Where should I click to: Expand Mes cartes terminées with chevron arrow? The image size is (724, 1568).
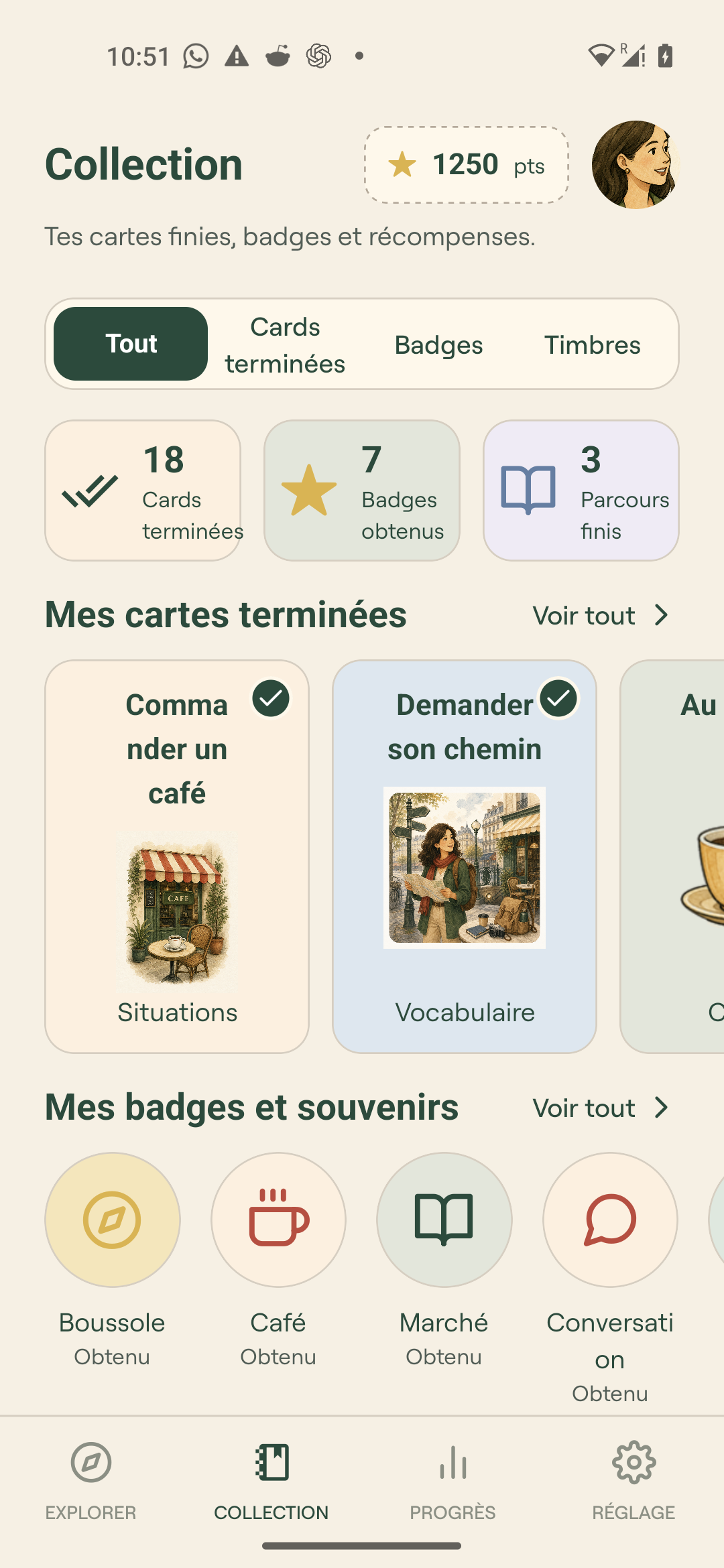coord(662,615)
